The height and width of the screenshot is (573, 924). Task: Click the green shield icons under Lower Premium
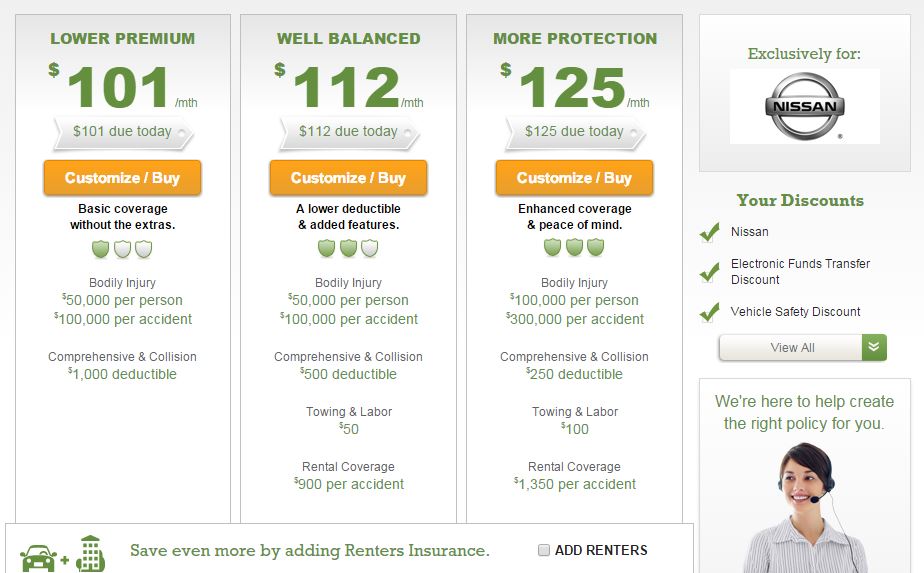(x=122, y=249)
